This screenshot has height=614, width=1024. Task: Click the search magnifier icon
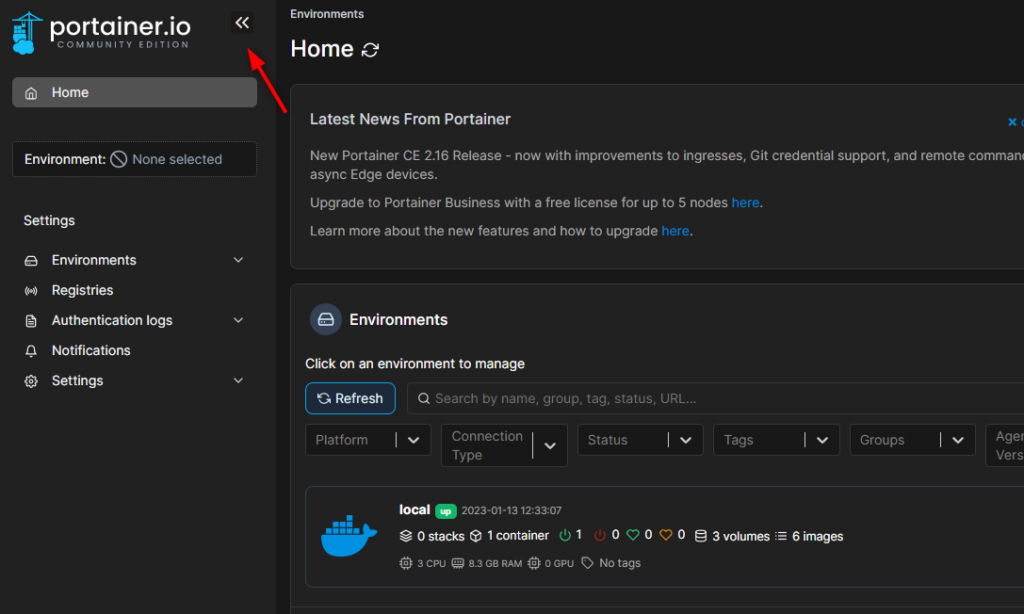424,398
